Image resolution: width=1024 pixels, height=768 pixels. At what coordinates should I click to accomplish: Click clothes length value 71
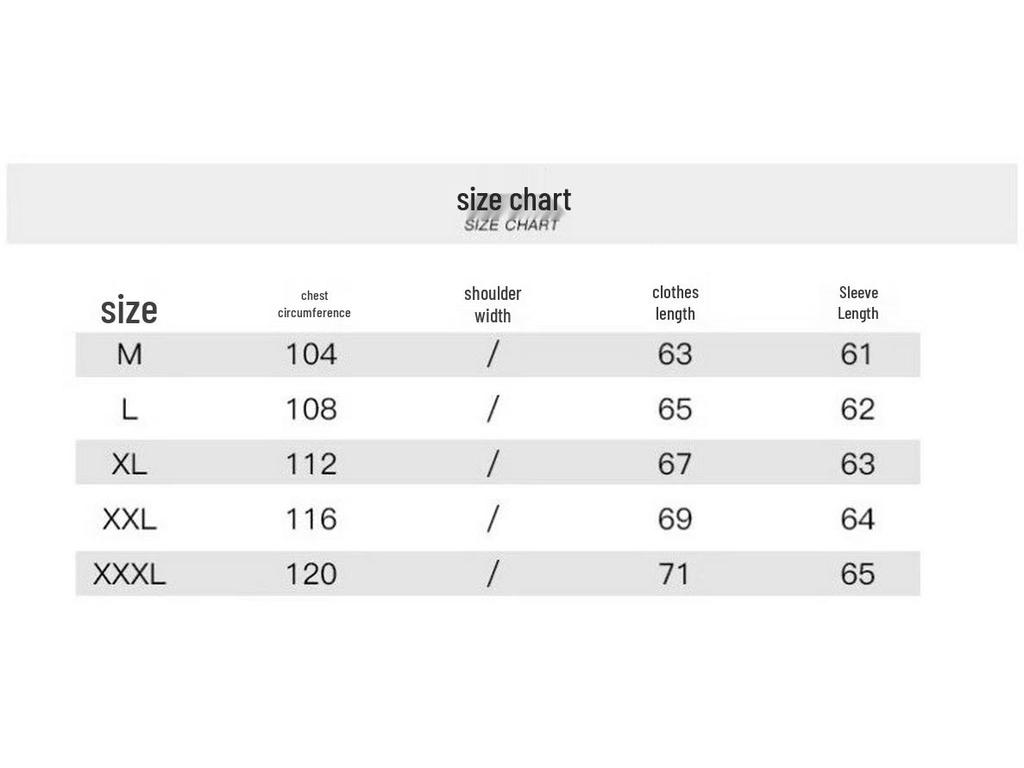coord(675,574)
